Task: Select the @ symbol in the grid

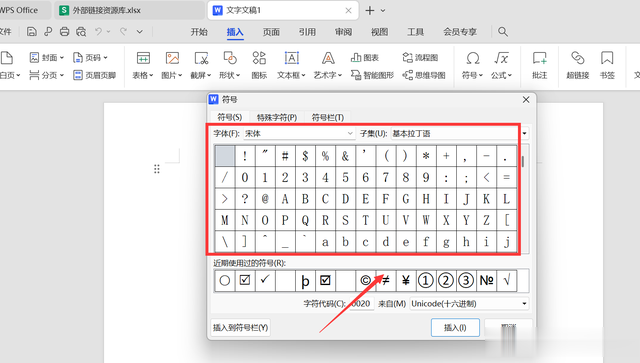Action: 265,199
